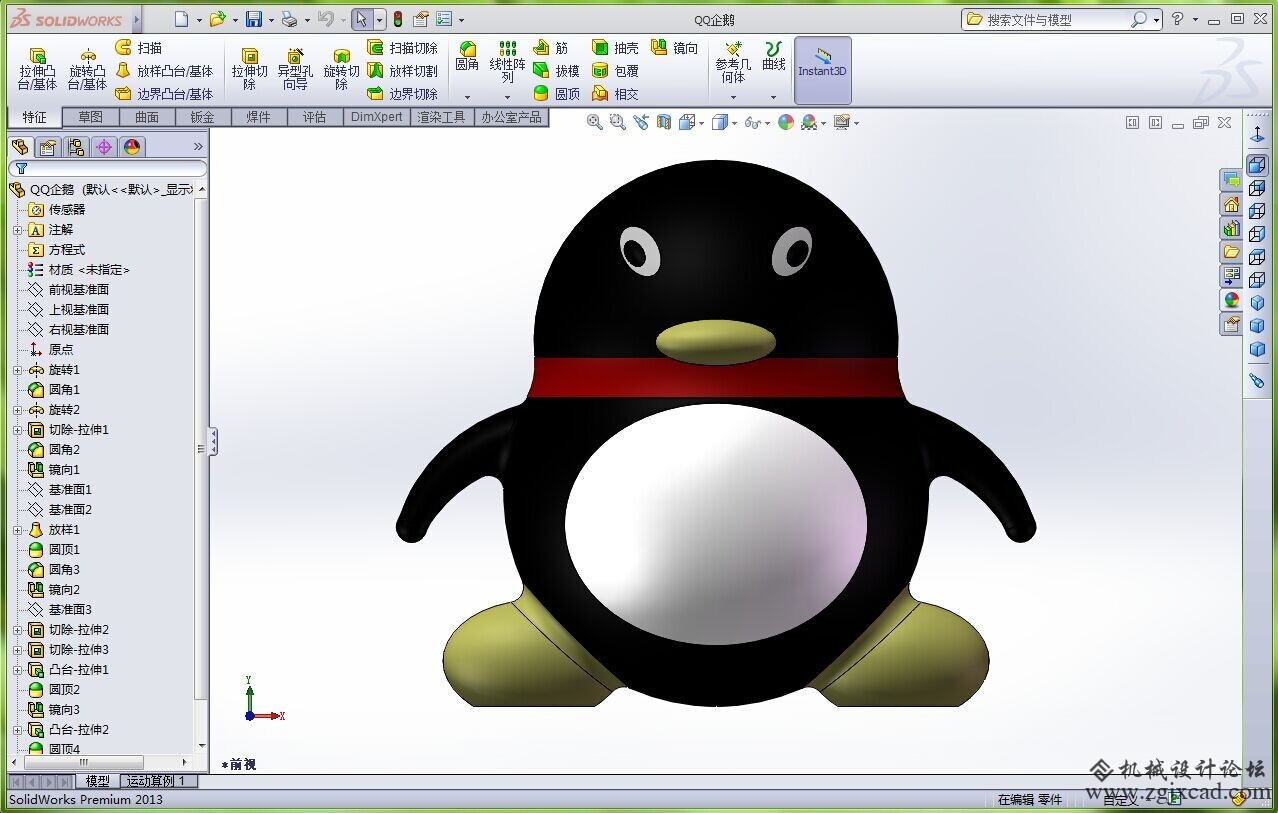This screenshot has width=1278, height=813.
Task: Click the 圆顶 dome tool in the ribbon
Action: (556, 94)
